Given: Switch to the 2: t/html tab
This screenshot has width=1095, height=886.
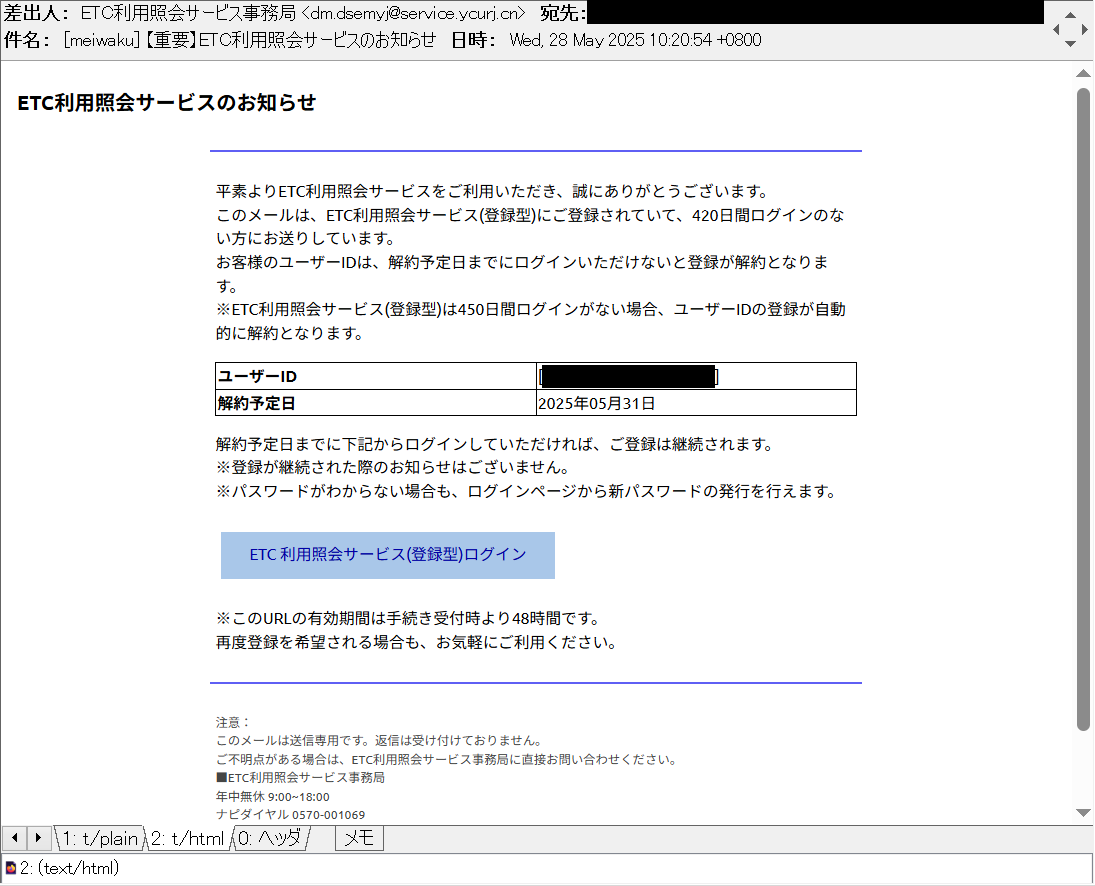Looking at the screenshot, I should pos(187,838).
